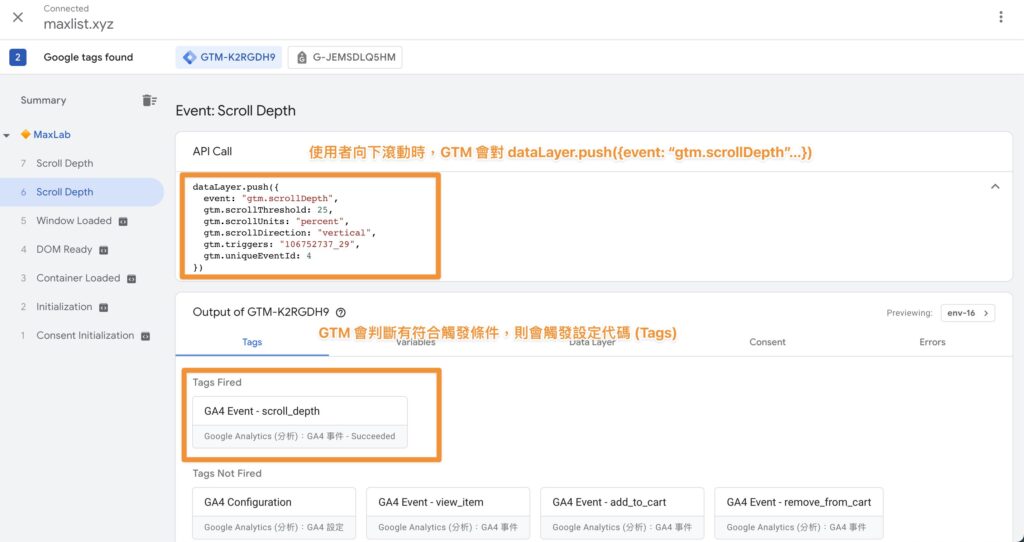Select event 6 Scroll Depth
This screenshot has width=1024, height=542.
pos(82,192)
